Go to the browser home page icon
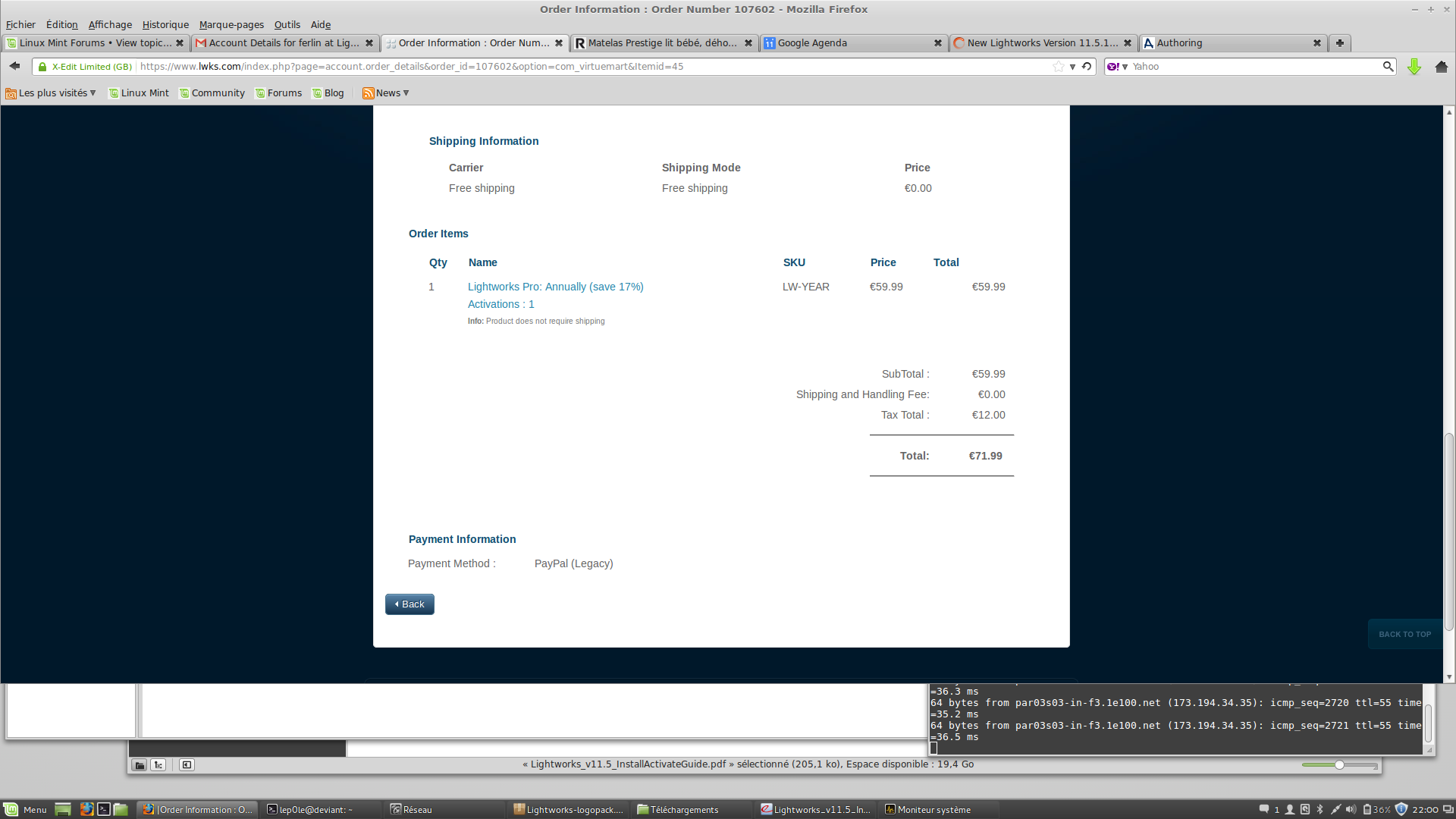Viewport: 1456px width, 819px height. (x=1441, y=67)
